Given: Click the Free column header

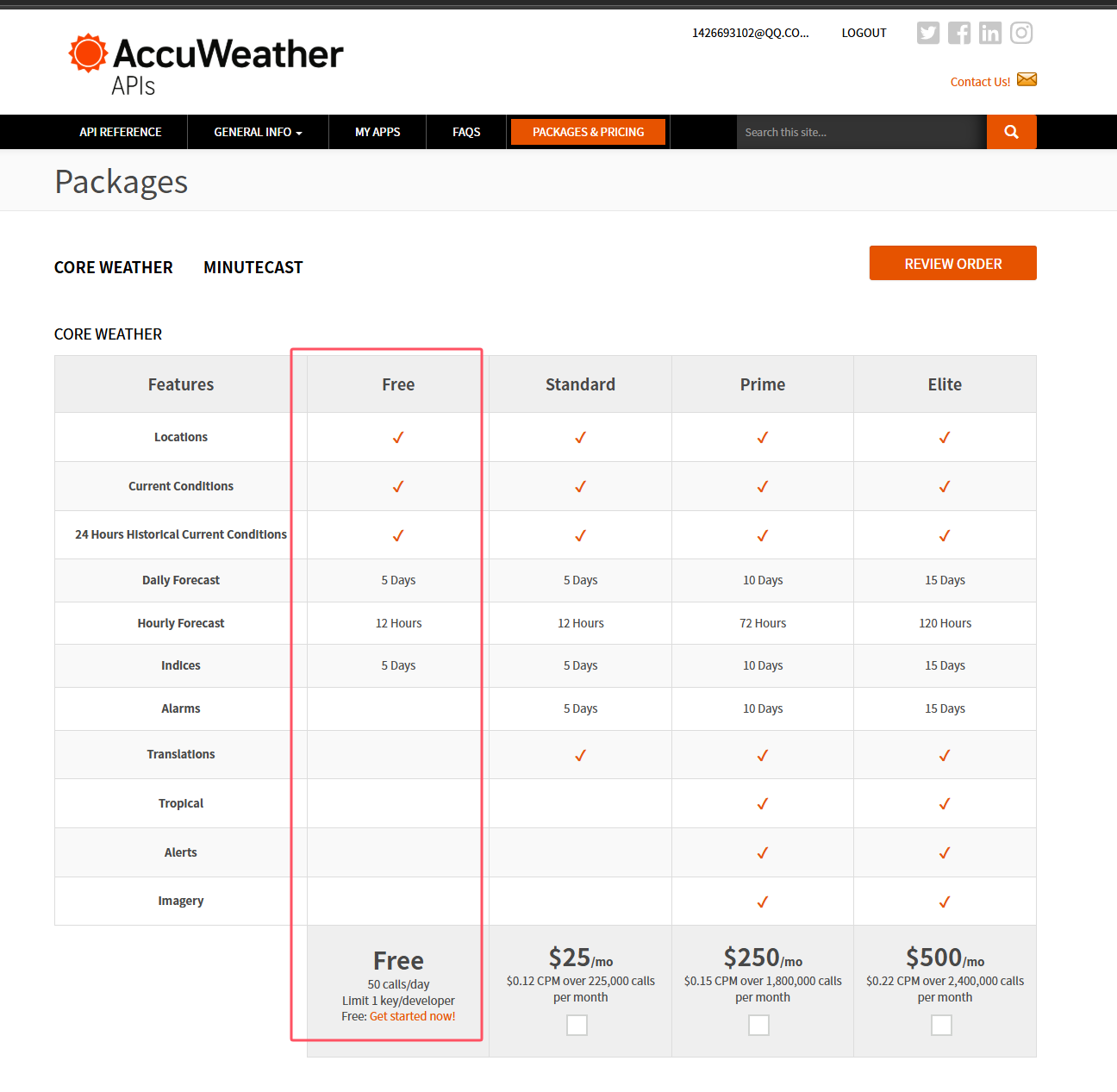Looking at the screenshot, I should pyautogui.click(x=398, y=384).
